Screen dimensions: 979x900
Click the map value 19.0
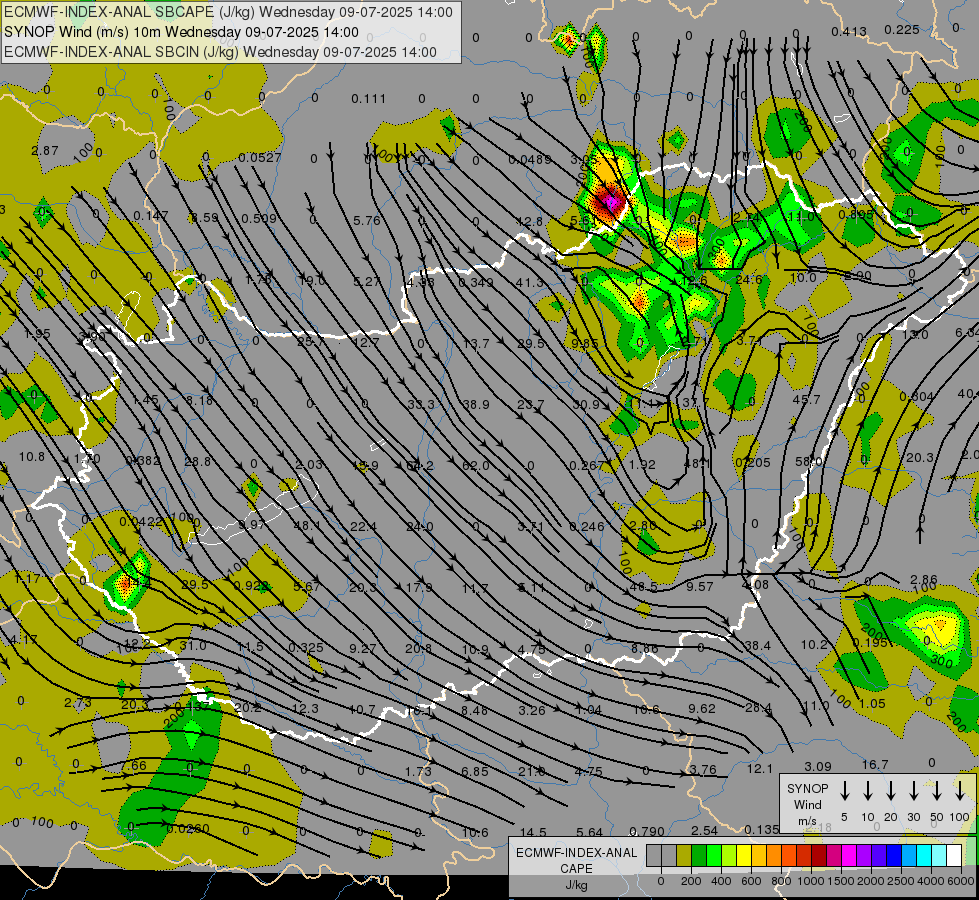point(312,281)
